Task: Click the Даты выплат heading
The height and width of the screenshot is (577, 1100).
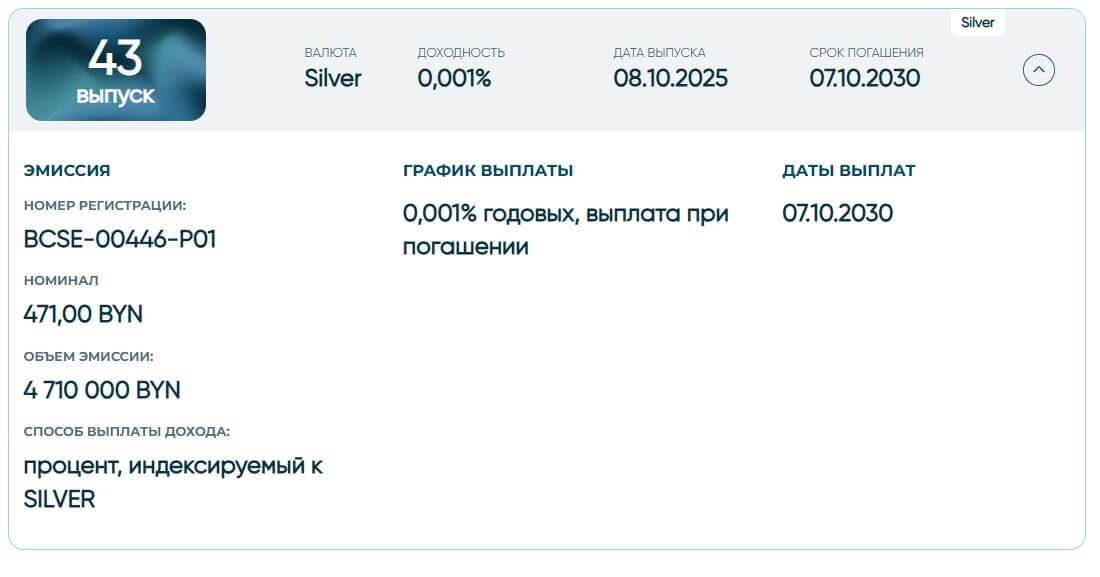Action: pos(848,171)
